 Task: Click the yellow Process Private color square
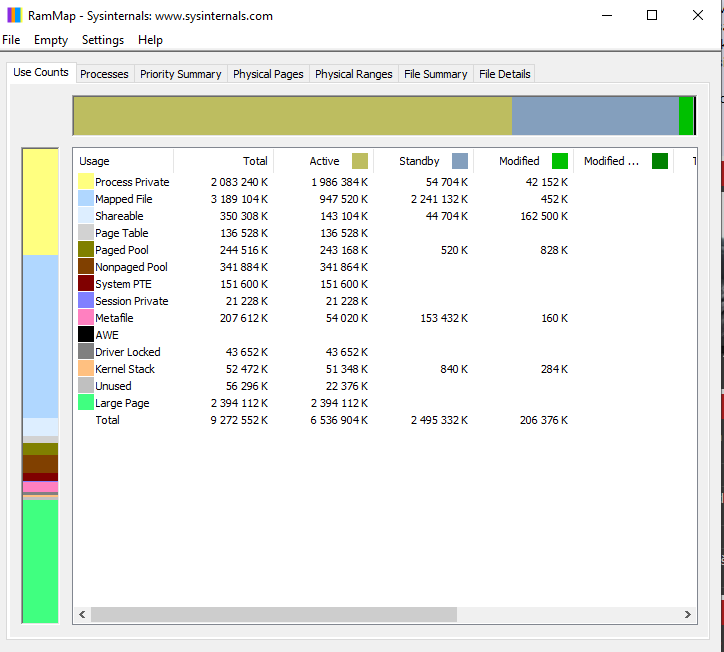[86, 182]
